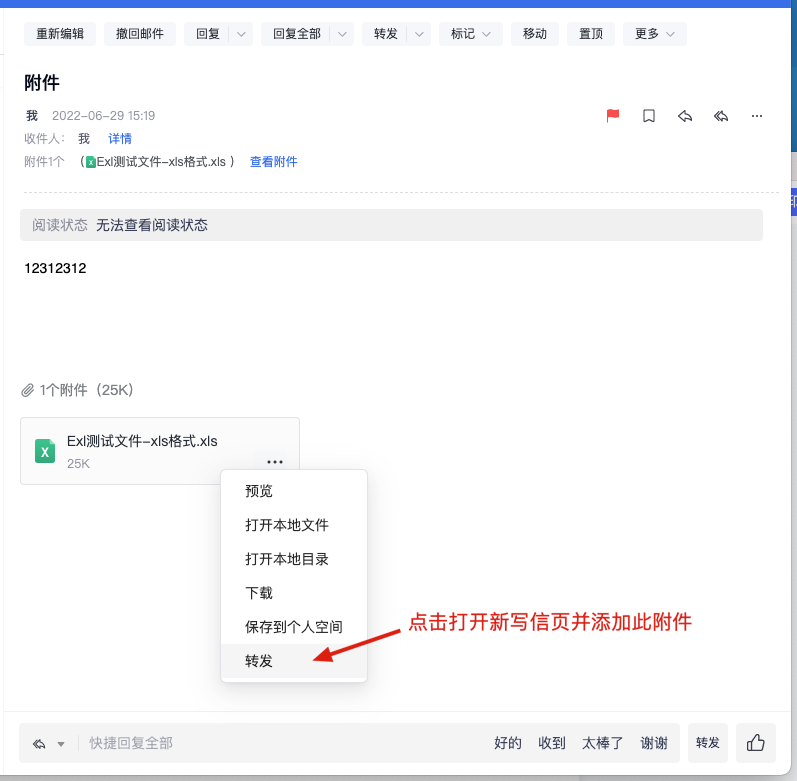Screen dimensions: 797x781
Task: Click the 置顶 button
Action: 591,34
